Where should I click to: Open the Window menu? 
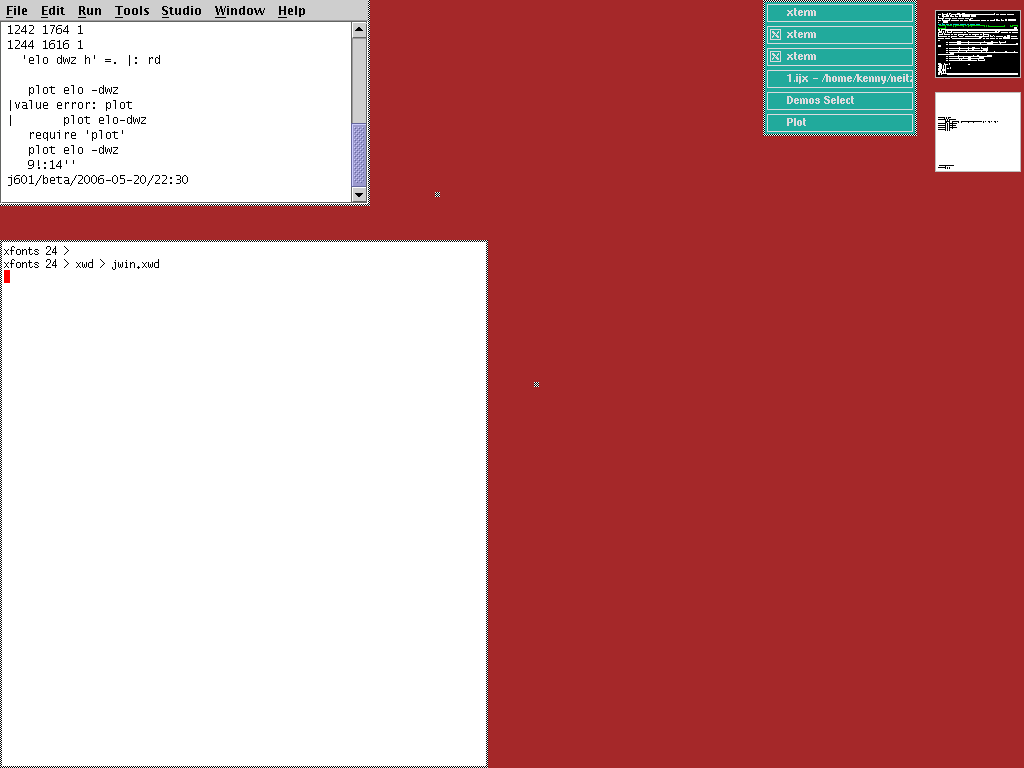(x=240, y=11)
